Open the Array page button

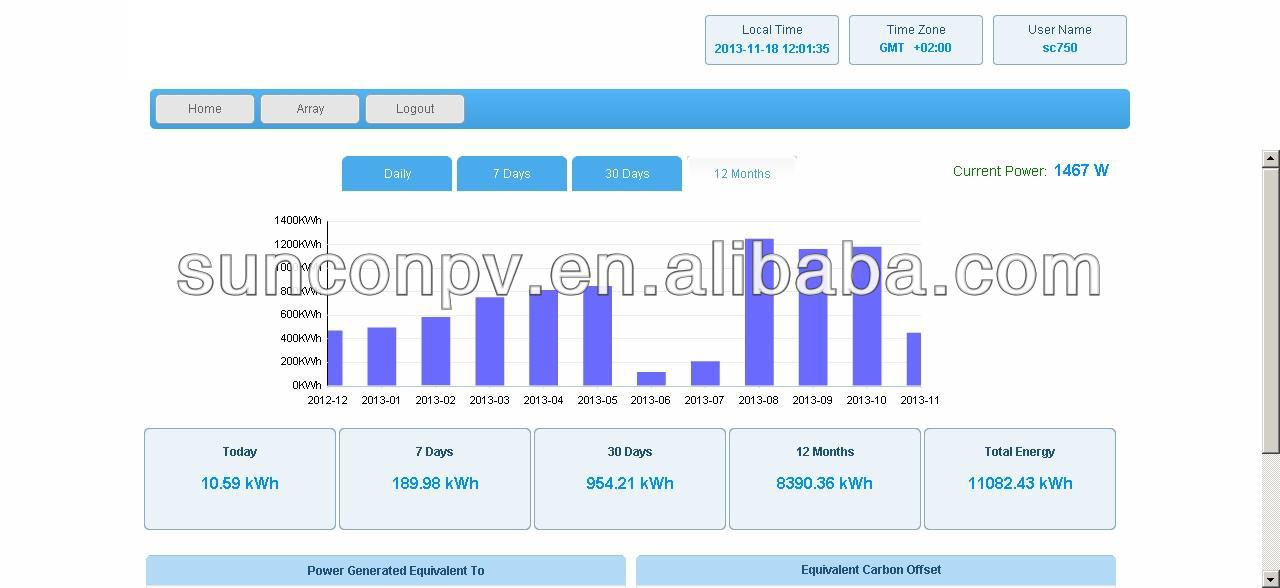[x=310, y=109]
